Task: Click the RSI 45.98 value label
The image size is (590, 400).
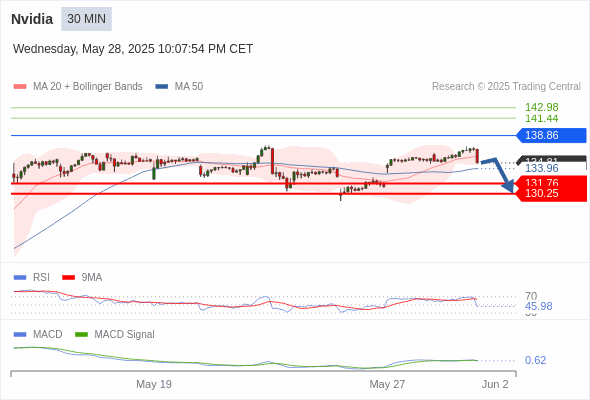Action: click(x=538, y=306)
